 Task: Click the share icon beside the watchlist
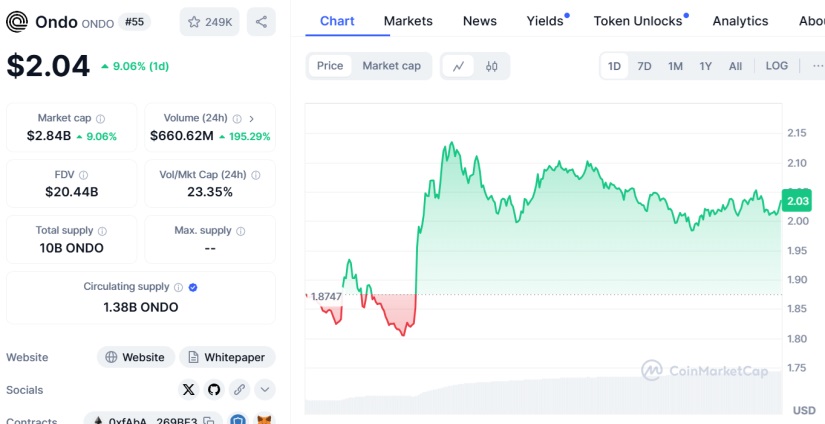click(x=260, y=22)
